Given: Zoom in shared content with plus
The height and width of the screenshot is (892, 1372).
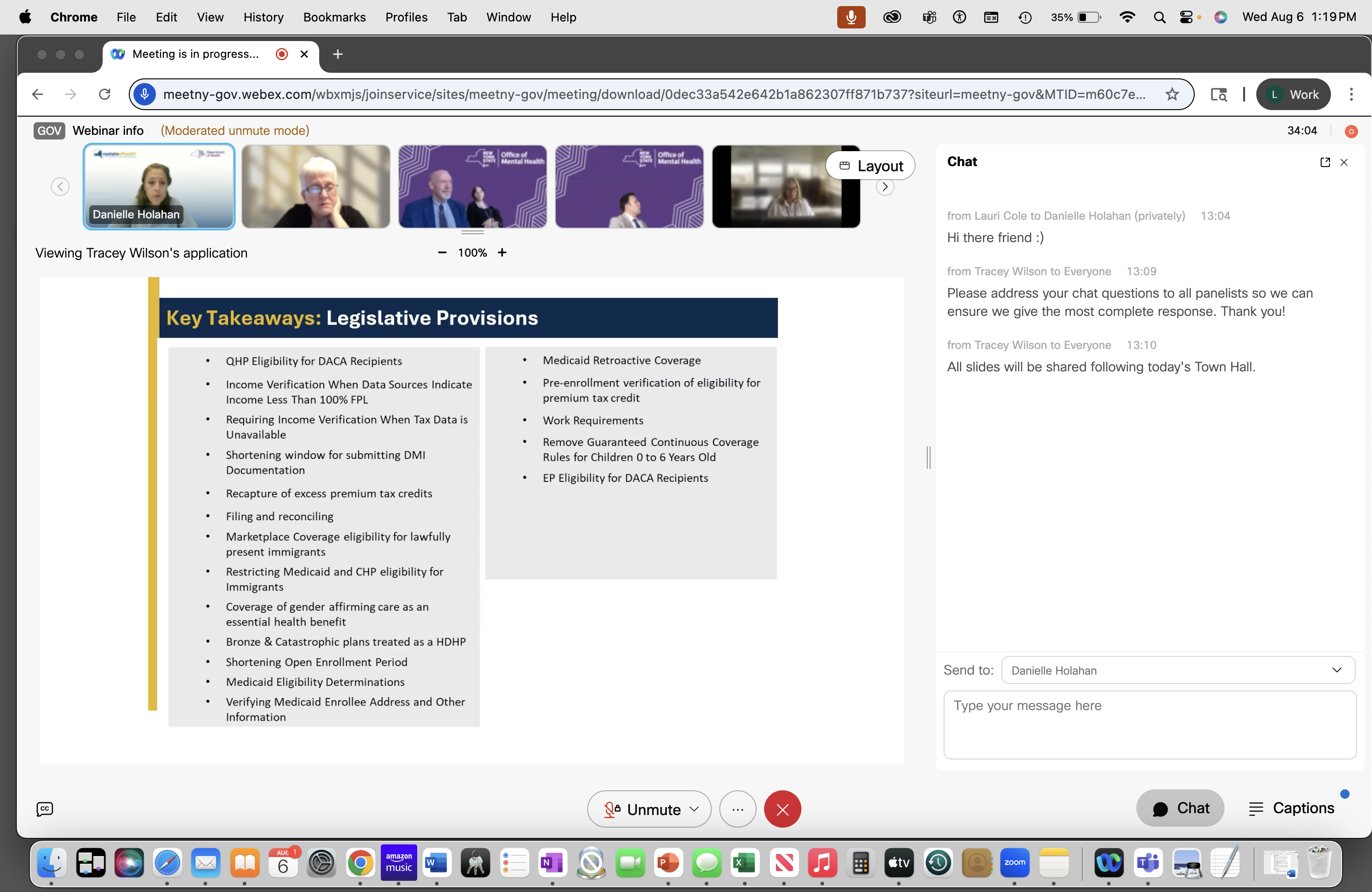Looking at the screenshot, I should coord(502,252).
